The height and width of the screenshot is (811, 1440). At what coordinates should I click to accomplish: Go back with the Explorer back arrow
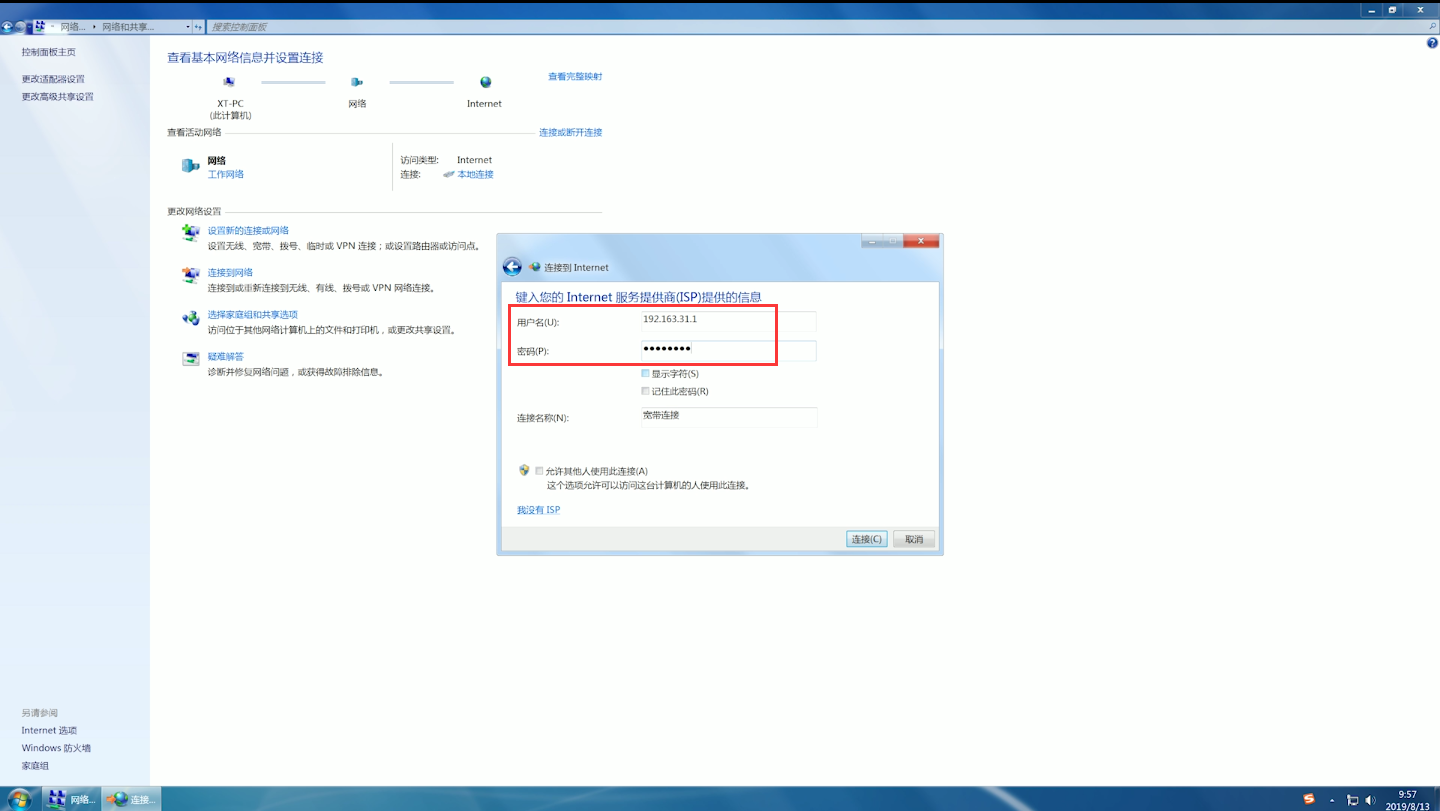click(7, 27)
